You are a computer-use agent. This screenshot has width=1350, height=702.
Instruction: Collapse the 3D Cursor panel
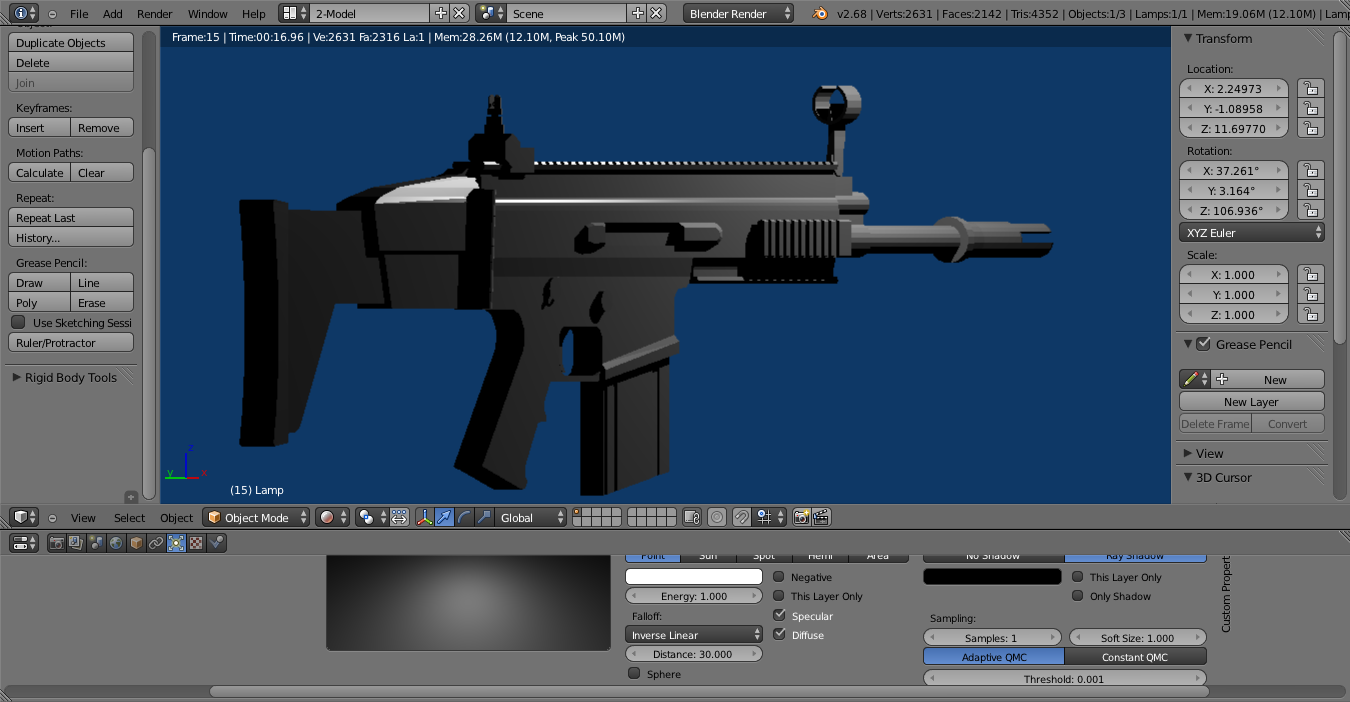(x=1188, y=477)
